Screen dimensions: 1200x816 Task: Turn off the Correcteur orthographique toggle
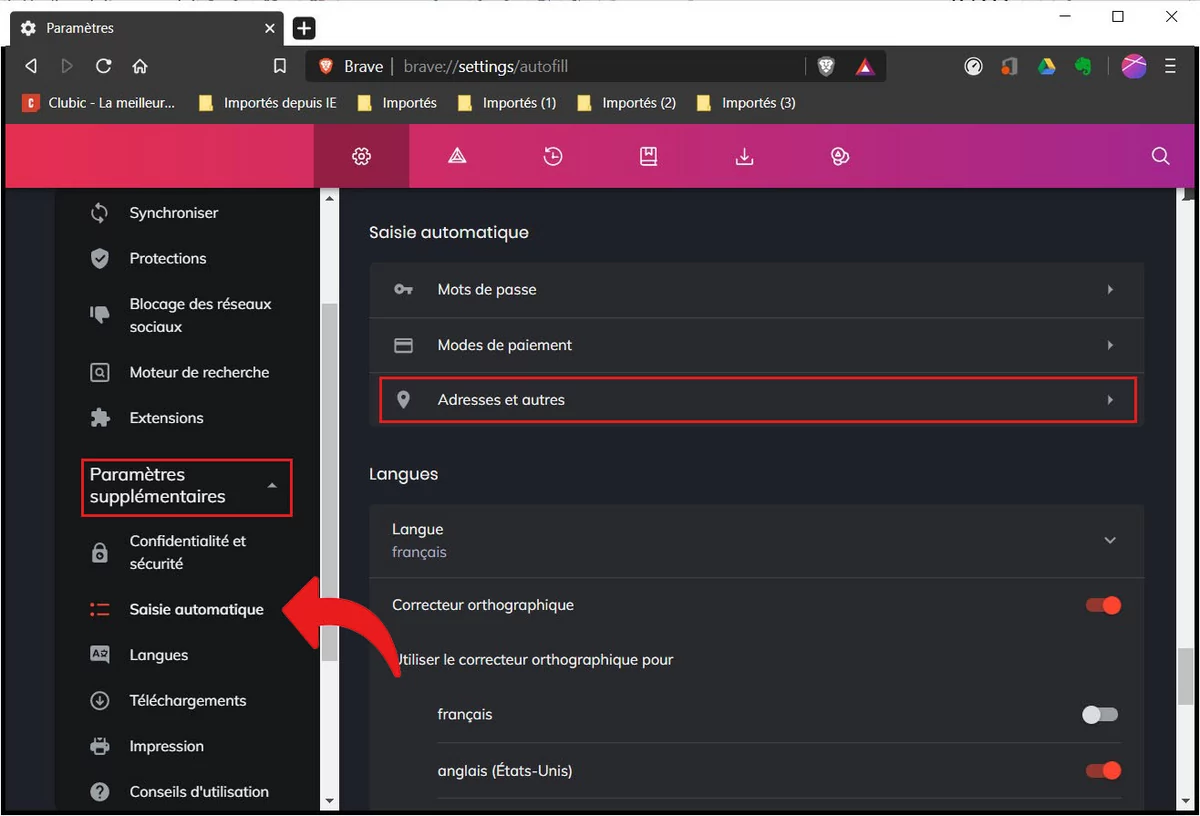tap(1103, 605)
